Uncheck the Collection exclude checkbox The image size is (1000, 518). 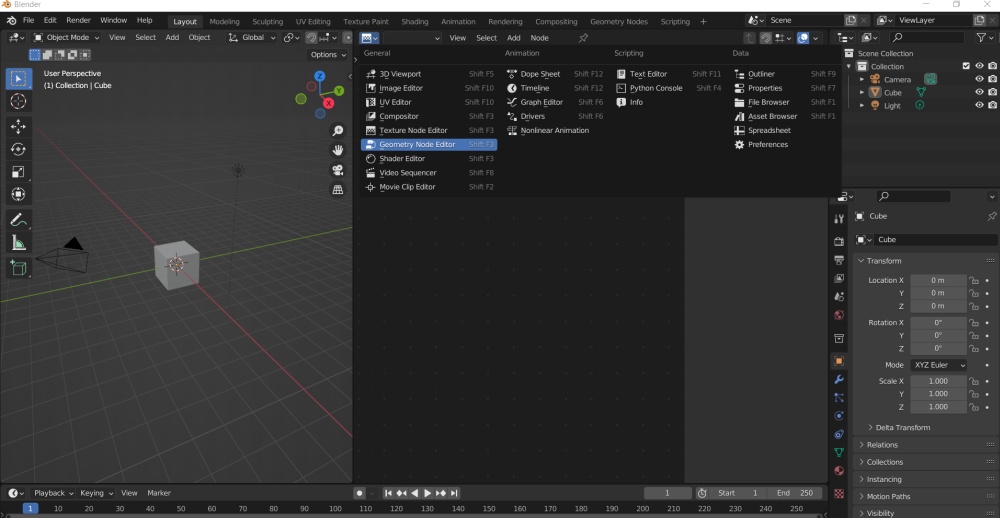point(966,66)
